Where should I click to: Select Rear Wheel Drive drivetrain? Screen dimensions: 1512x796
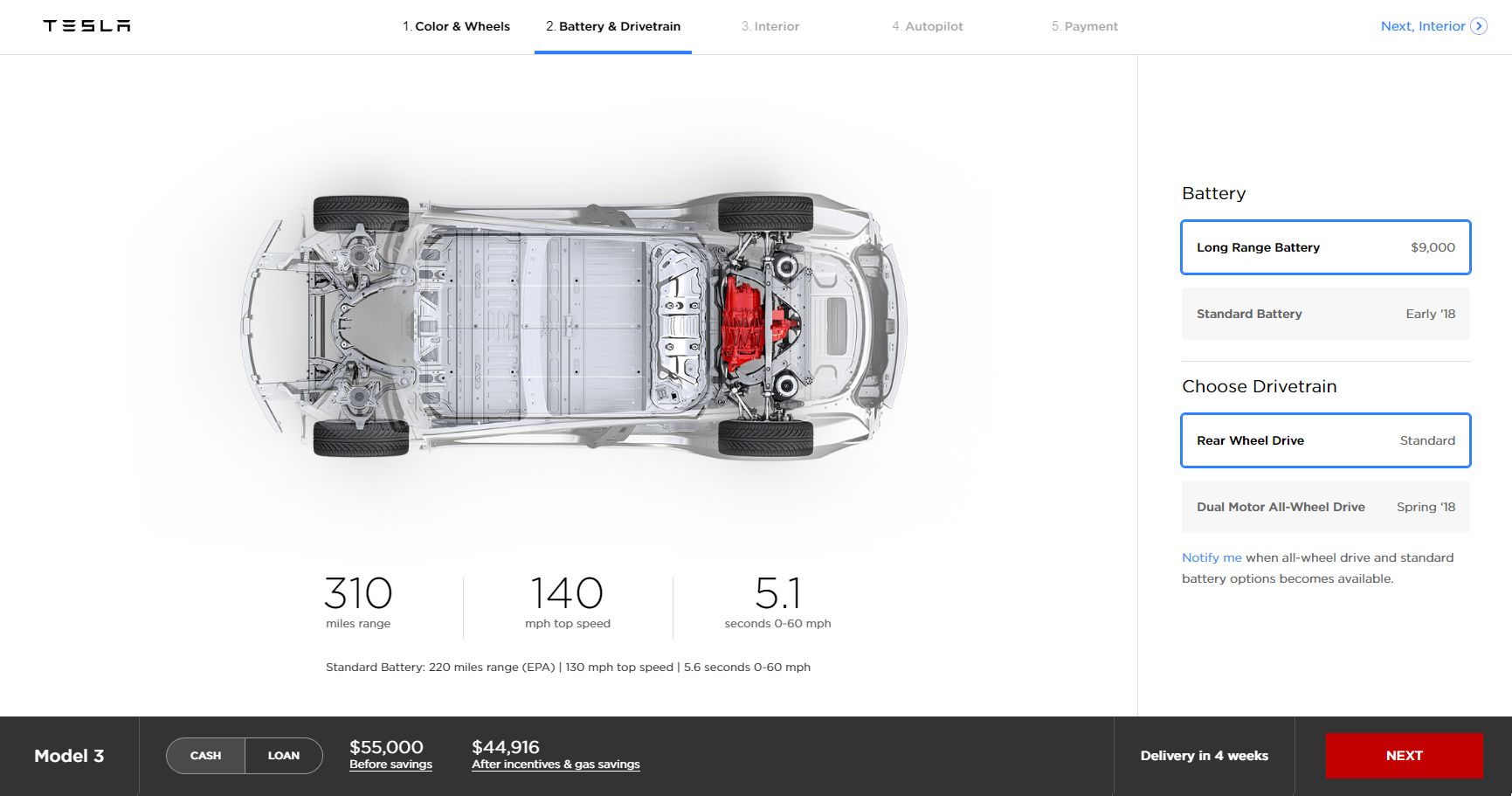pos(1326,440)
